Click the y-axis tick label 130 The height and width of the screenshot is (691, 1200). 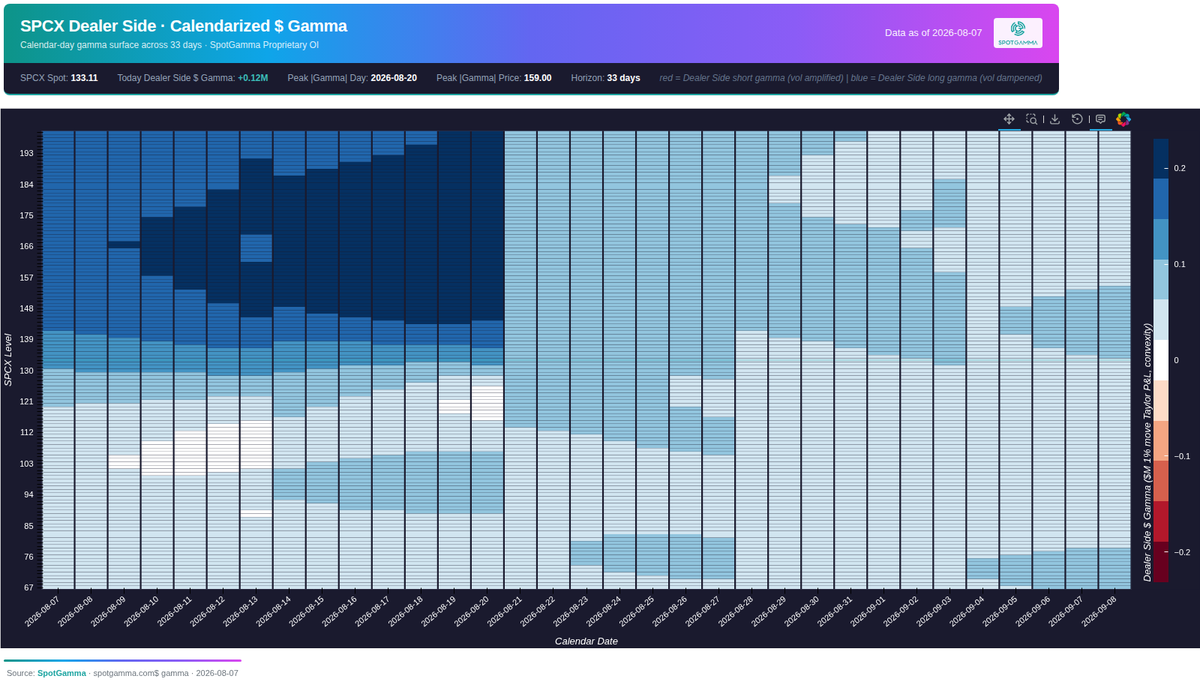(26, 371)
